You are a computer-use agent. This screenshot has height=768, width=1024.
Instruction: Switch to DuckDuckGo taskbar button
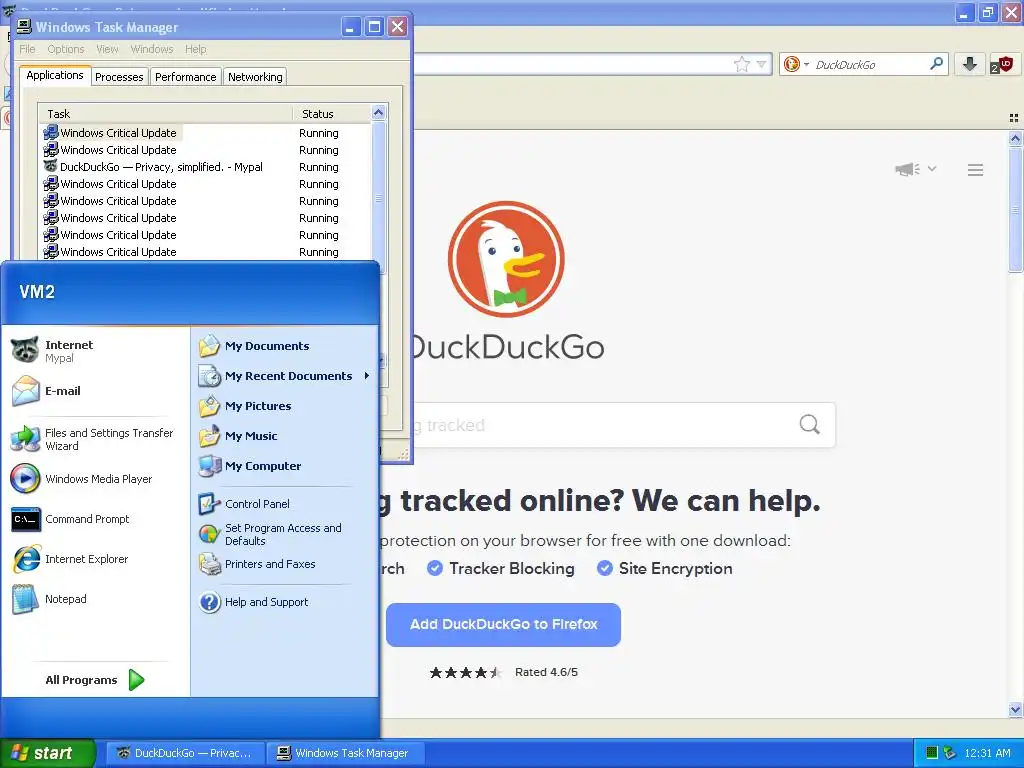[185, 753]
